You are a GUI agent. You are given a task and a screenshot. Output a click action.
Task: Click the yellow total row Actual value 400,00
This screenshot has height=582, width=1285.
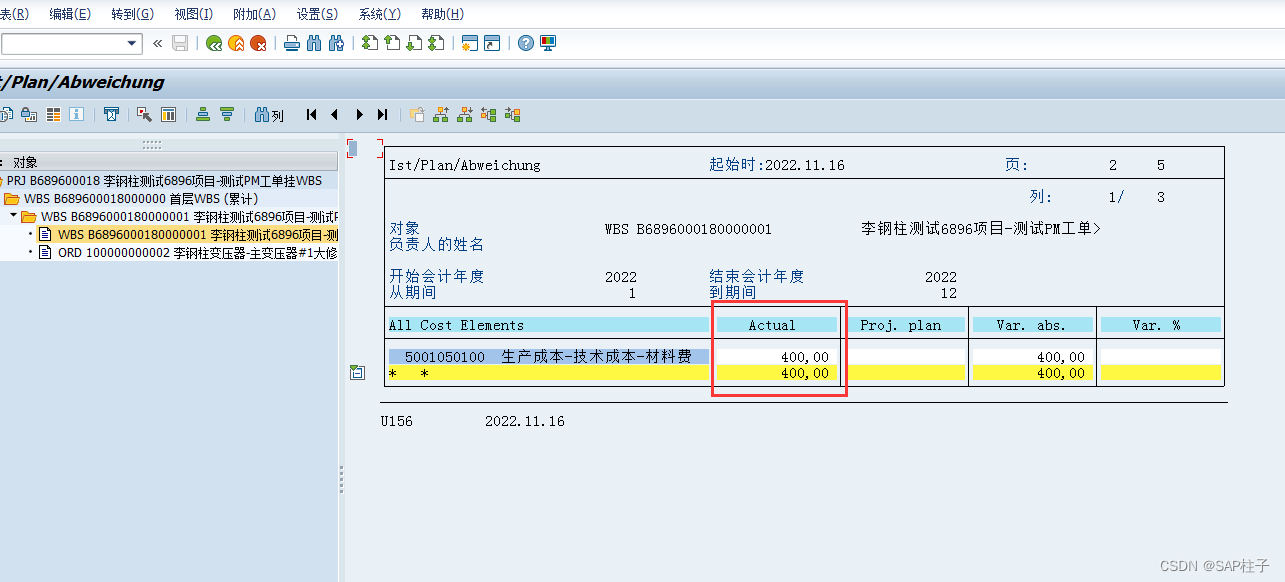coord(805,373)
